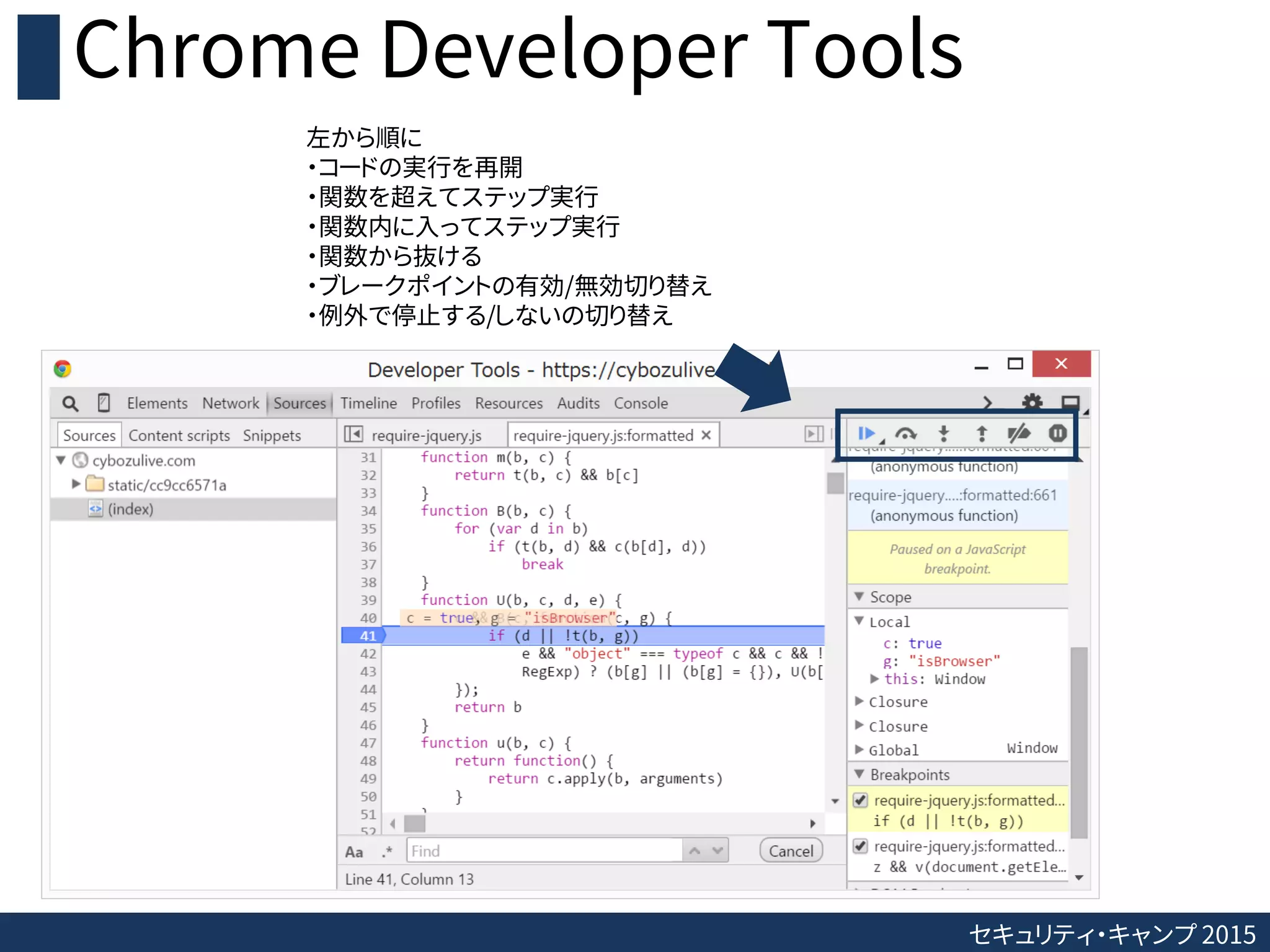
Task: Select the Sources navigator sub-tab
Action: [x=89, y=435]
